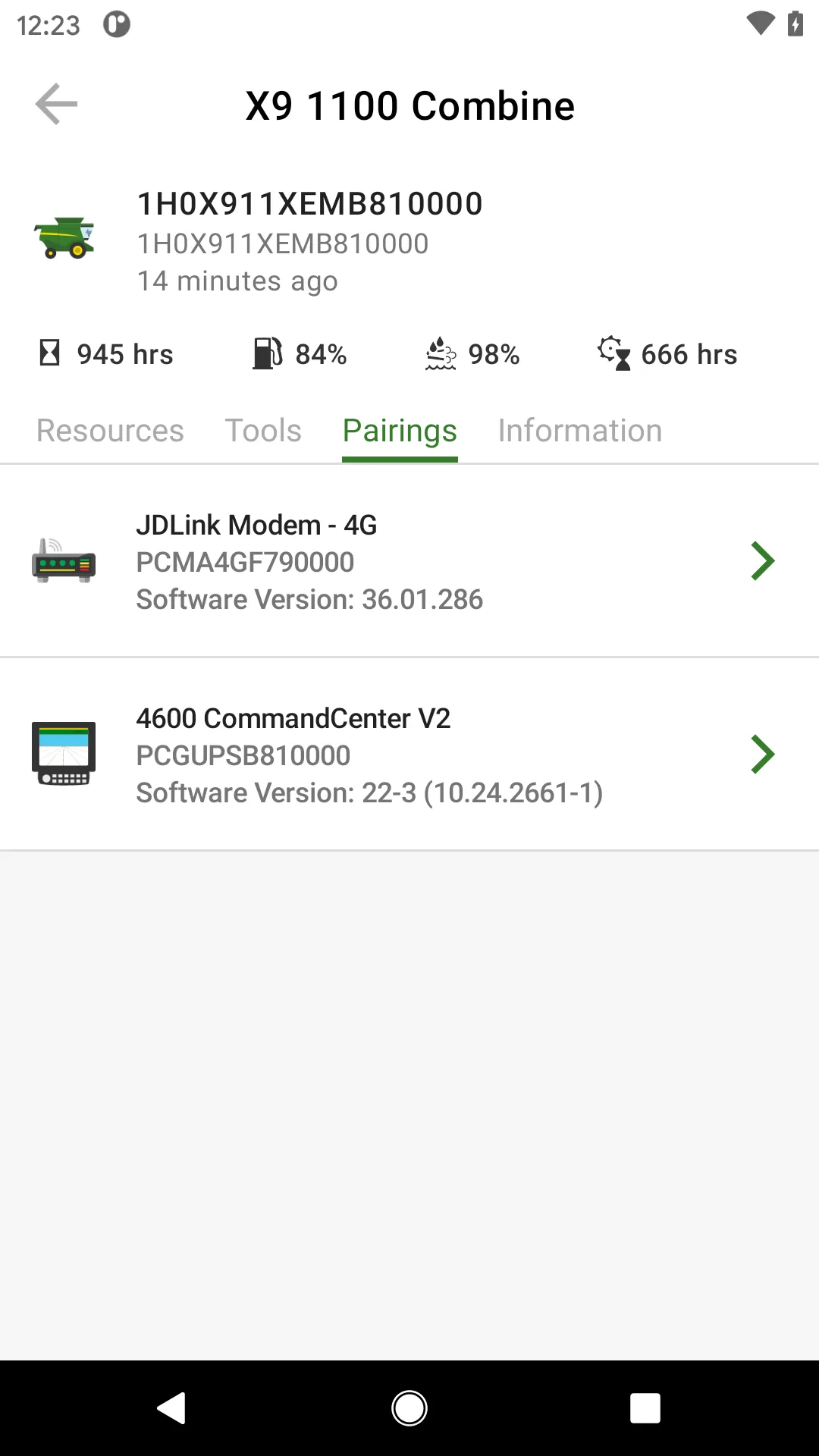This screenshot has width=819, height=1456.
Task: Open the 4600 CommandCenter V2 entry
Action: pyautogui.click(x=409, y=755)
